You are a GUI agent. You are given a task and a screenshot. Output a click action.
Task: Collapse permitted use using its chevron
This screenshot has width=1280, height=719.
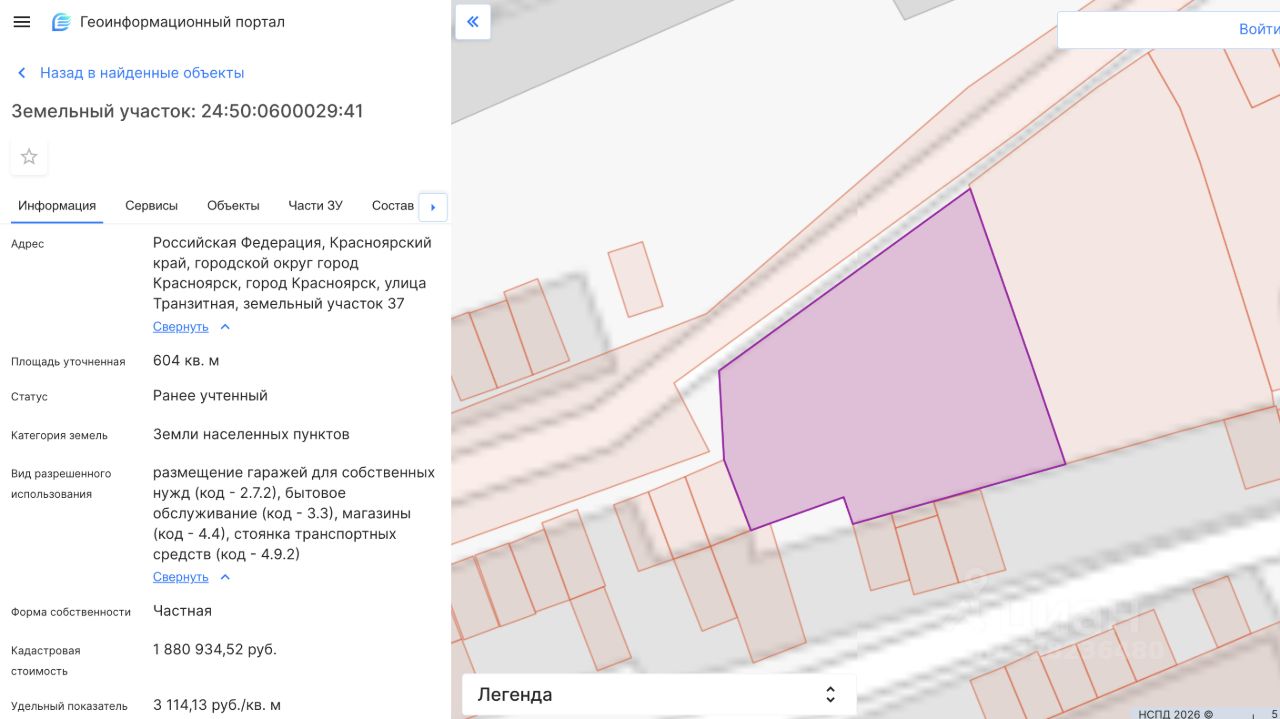pos(225,577)
